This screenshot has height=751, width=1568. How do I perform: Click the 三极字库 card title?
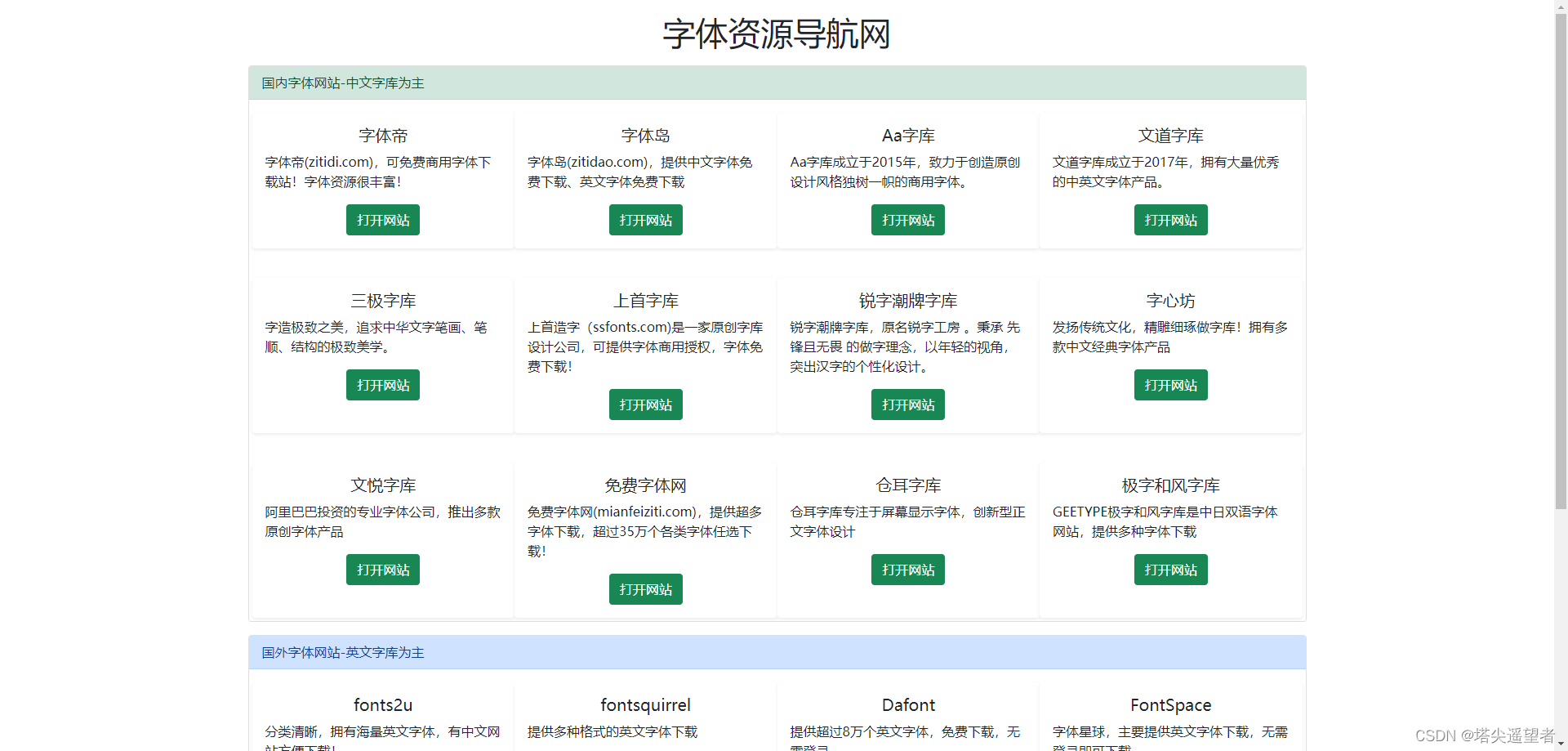(383, 301)
